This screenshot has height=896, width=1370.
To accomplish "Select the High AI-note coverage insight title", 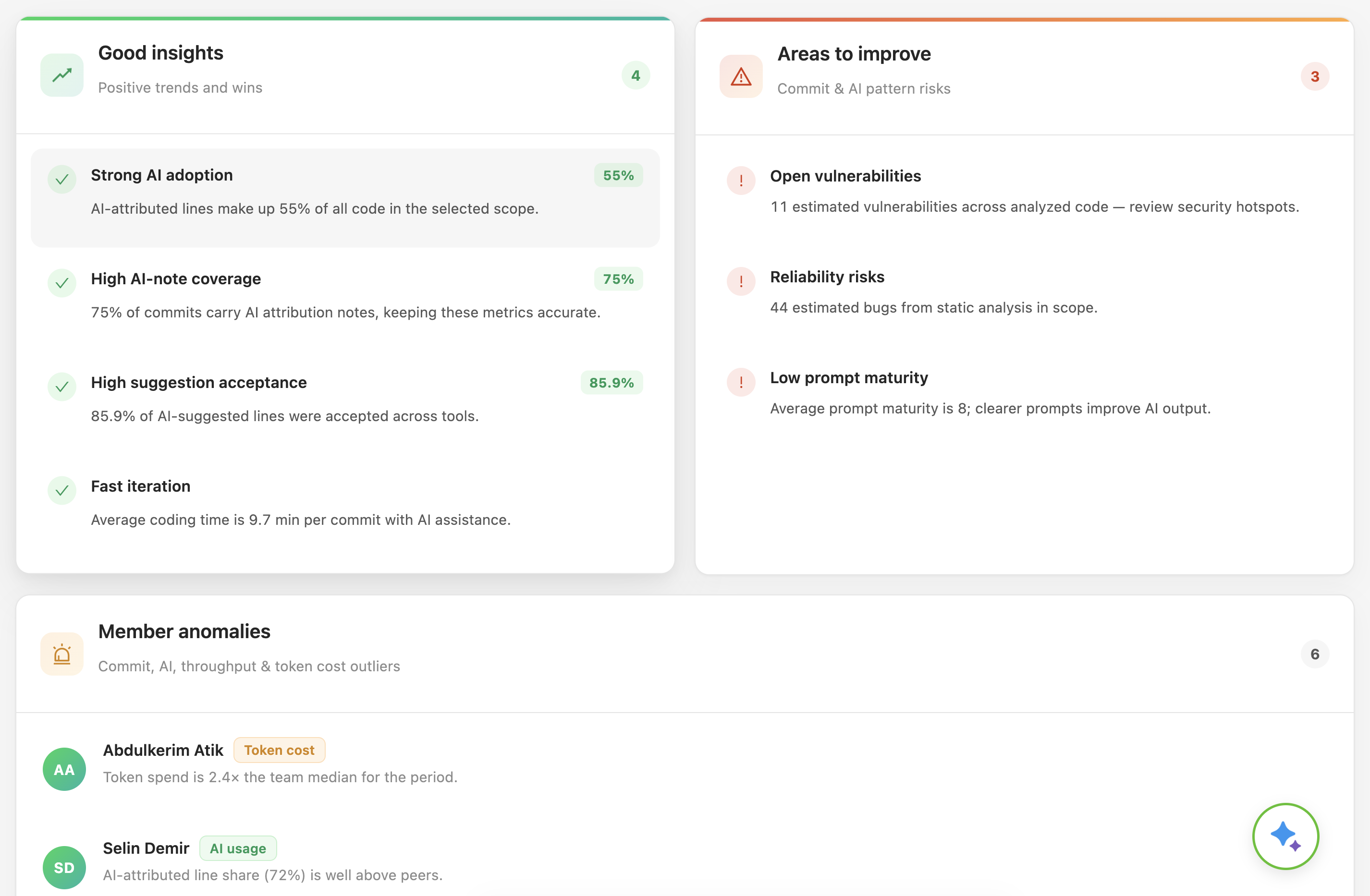I will tap(175, 278).
